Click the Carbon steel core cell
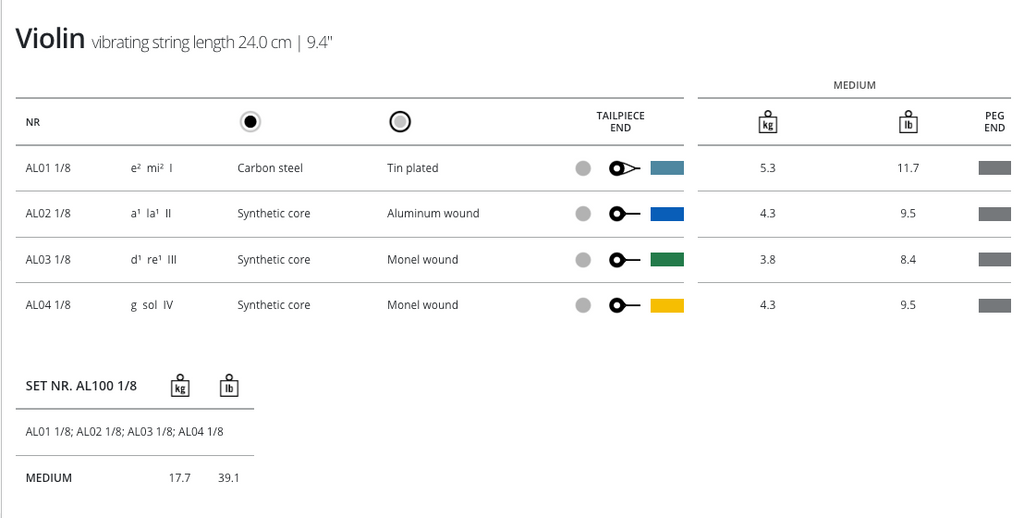1024x518 pixels. [x=270, y=168]
